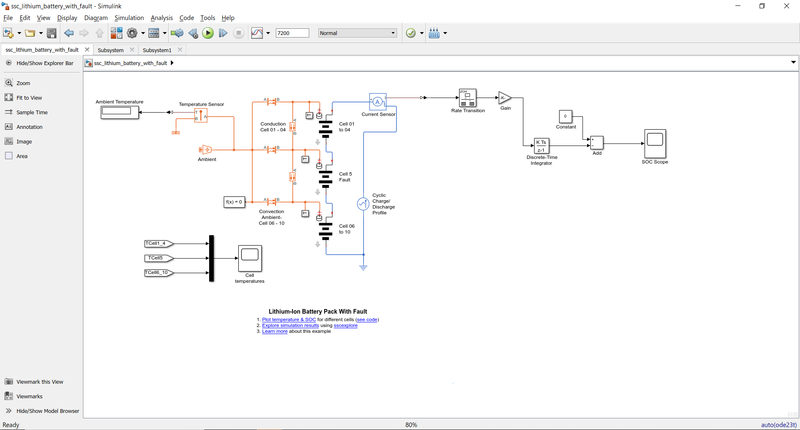Open the Model Explorer icon
Viewport: 800px width, 430px height.
[154, 33]
